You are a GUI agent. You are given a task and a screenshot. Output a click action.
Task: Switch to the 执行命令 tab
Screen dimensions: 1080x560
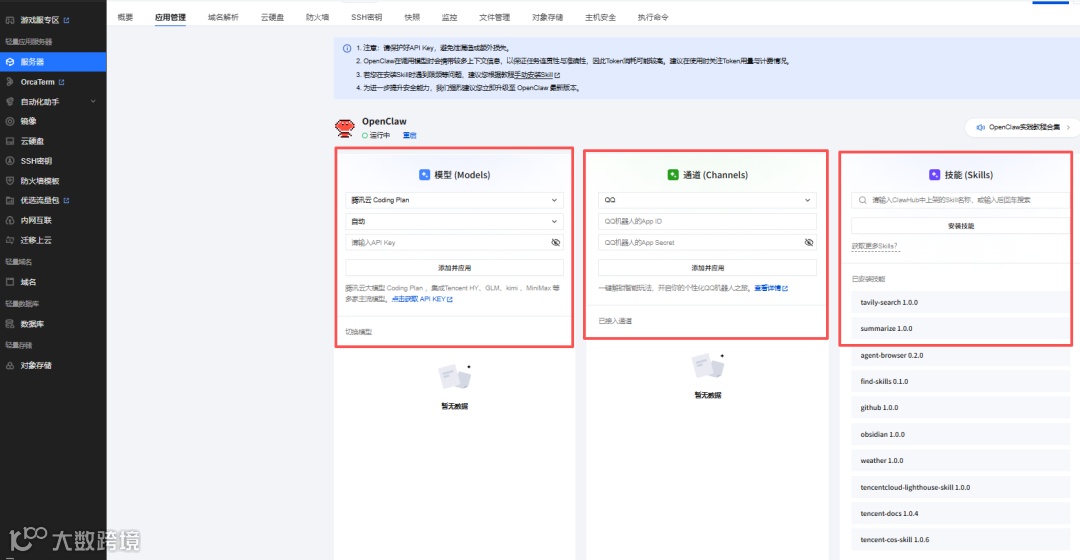653,17
